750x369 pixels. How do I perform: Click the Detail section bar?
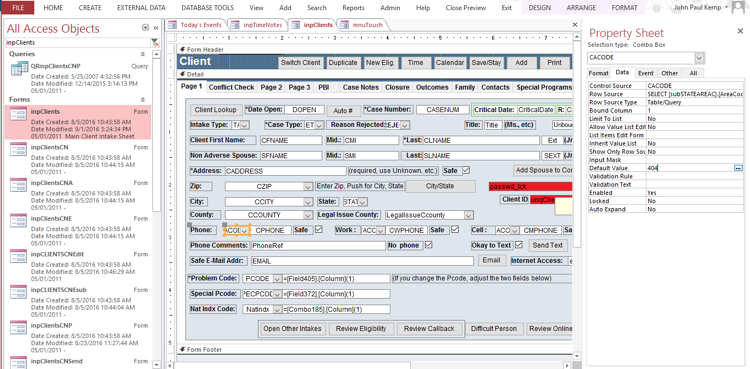pyautogui.click(x=375, y=74)
